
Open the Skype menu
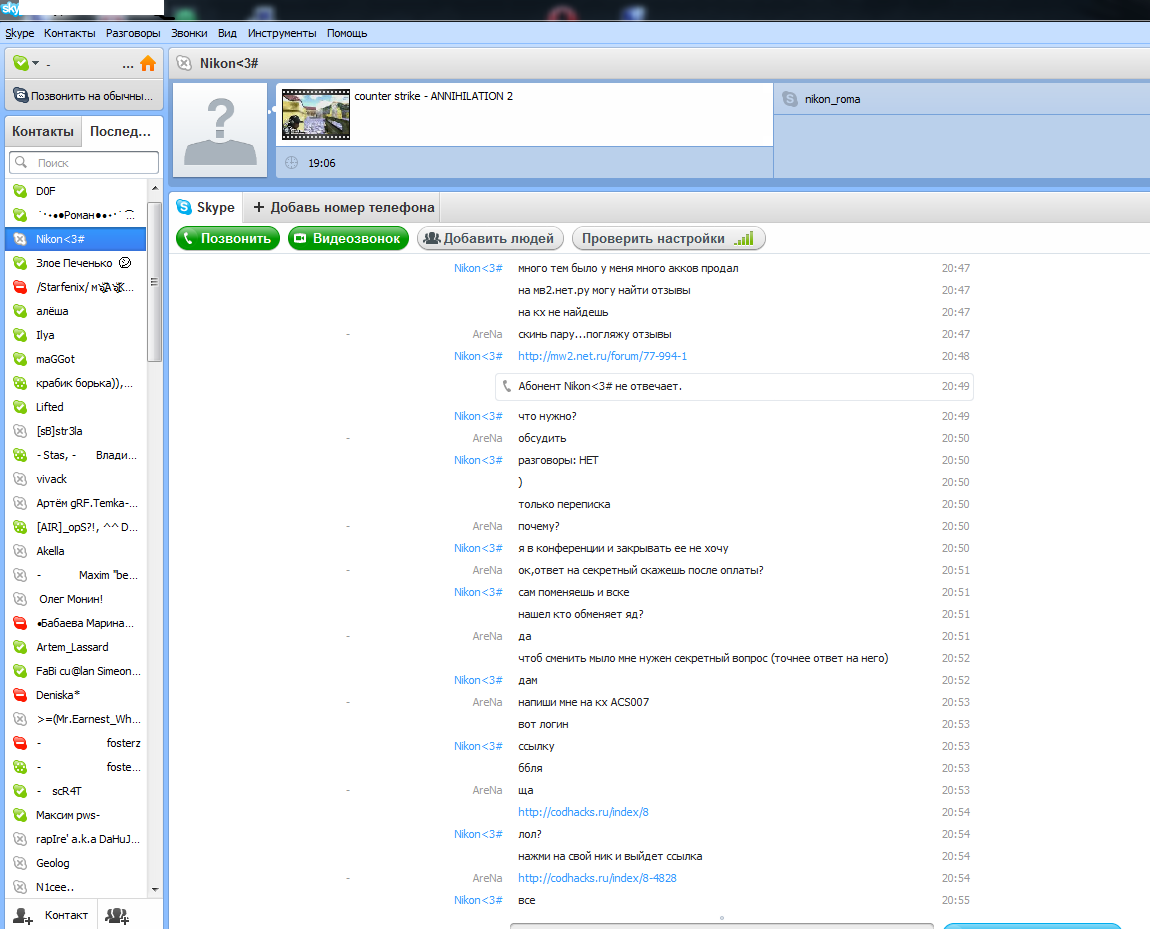click(x=20, y=33)
